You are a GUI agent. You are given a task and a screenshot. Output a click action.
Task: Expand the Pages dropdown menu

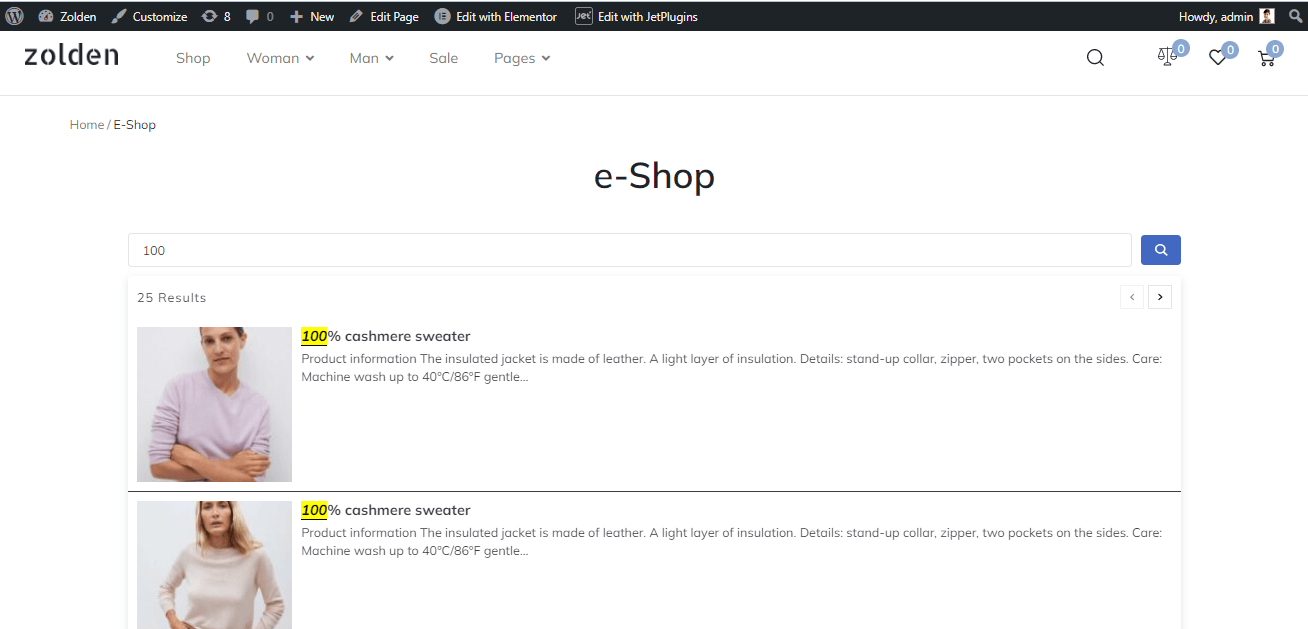[522, 58]
